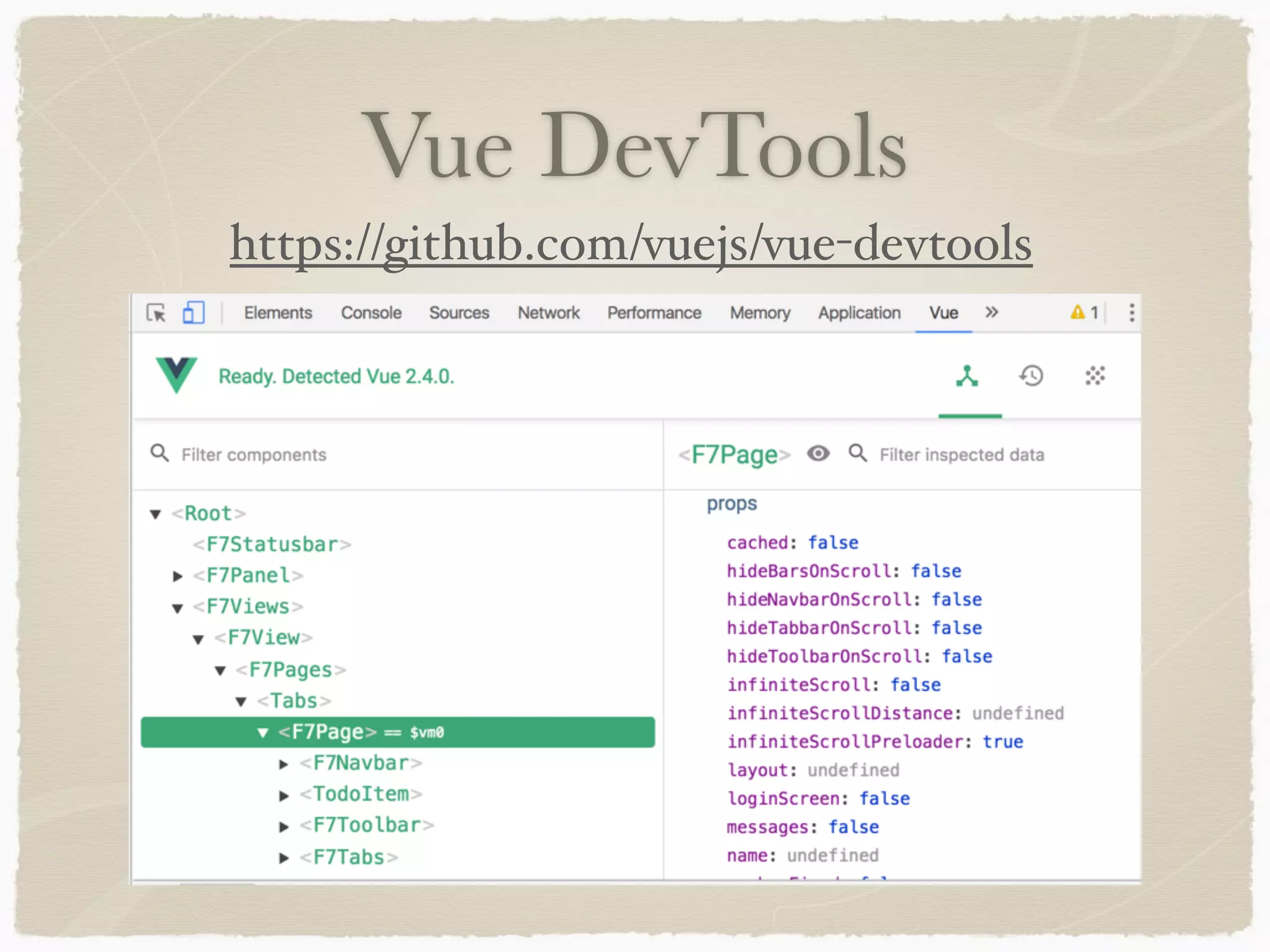The width and height of the screenshot is (1270, 952).
Task: Click 'Ready. Detected Vue 2.4.0.' status text
Action: pyautogui.click(x=336, y=376)
